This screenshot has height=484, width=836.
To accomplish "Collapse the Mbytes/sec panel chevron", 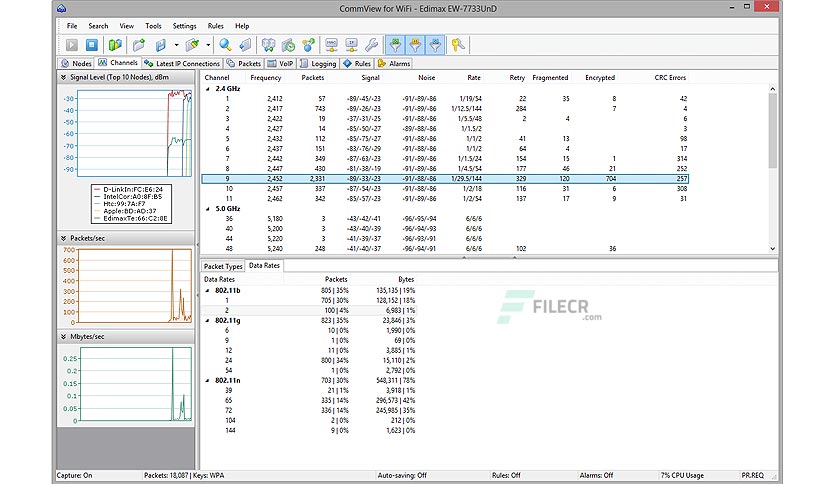I will 63,337.
